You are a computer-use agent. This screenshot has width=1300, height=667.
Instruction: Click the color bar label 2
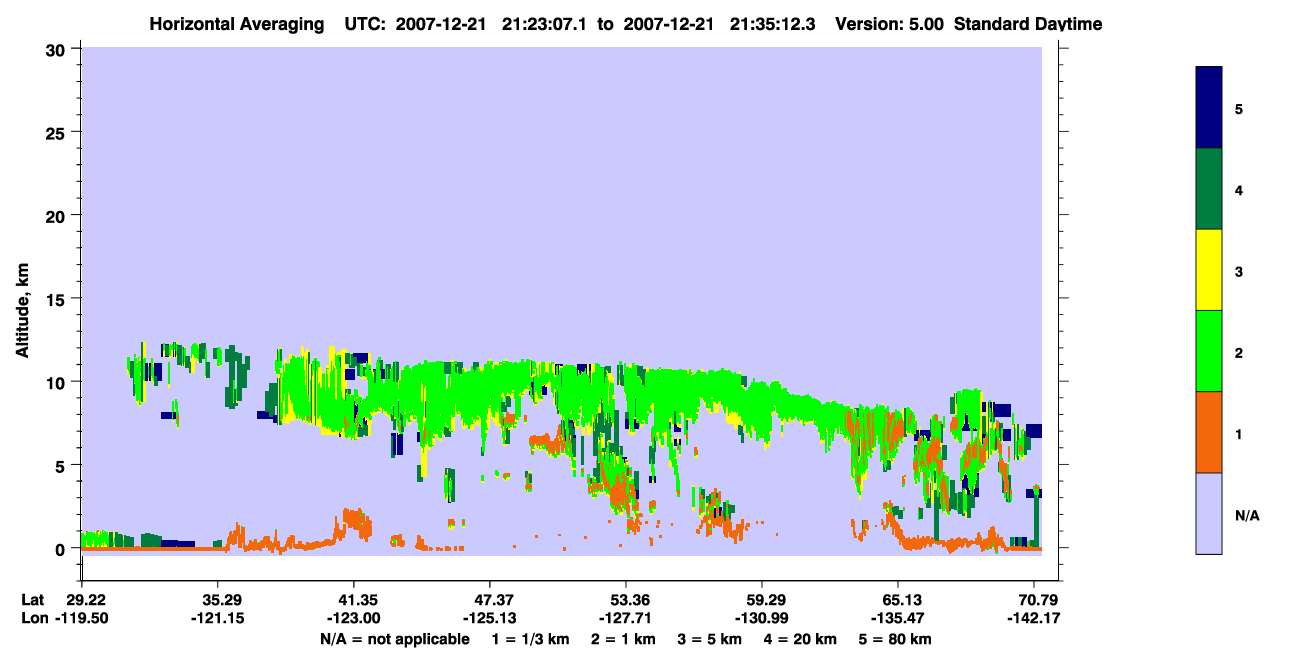pos(1238,352)
